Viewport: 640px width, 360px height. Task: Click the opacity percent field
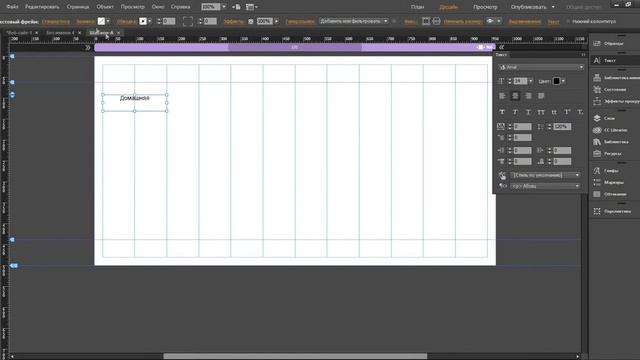(264, 21)
